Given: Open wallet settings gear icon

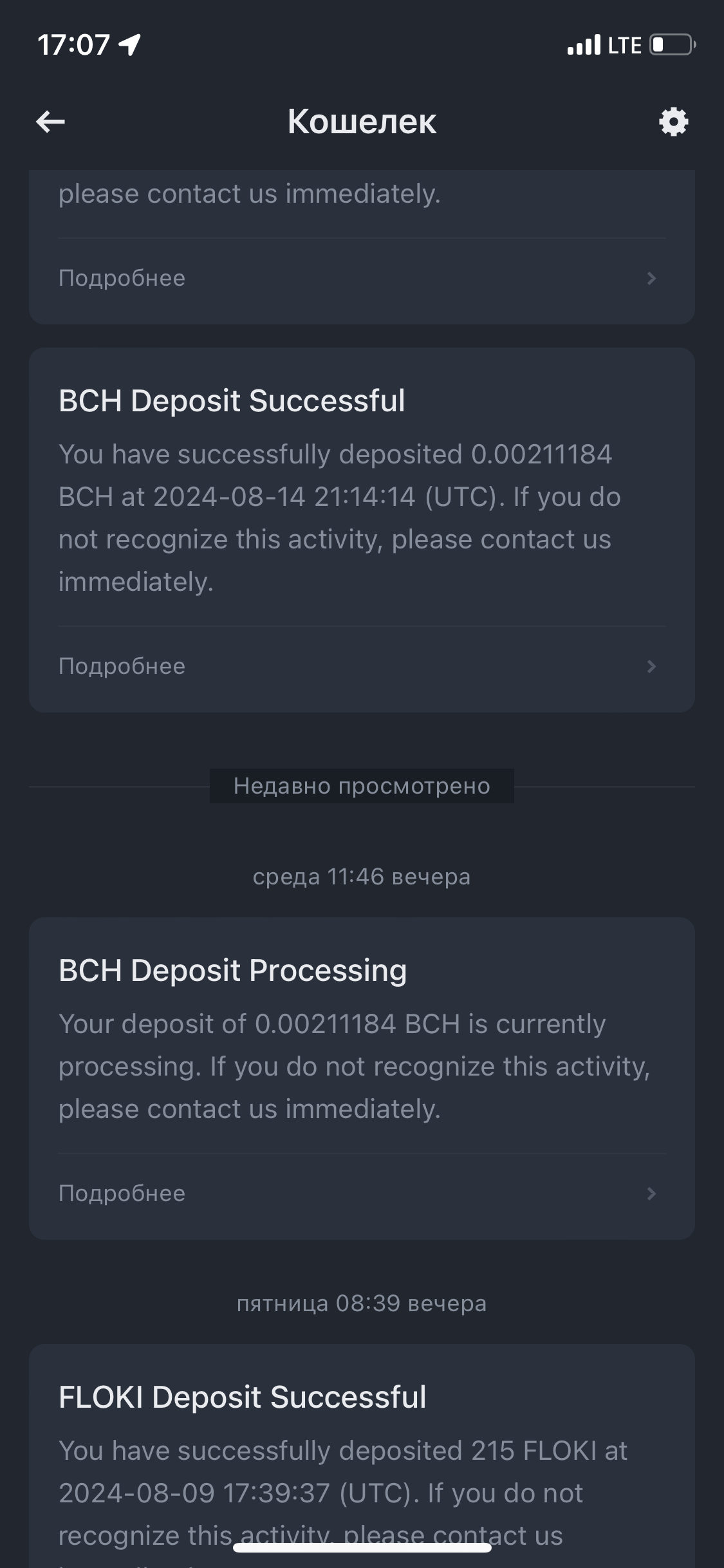Looking at the screenshot, I should [673, 121].
